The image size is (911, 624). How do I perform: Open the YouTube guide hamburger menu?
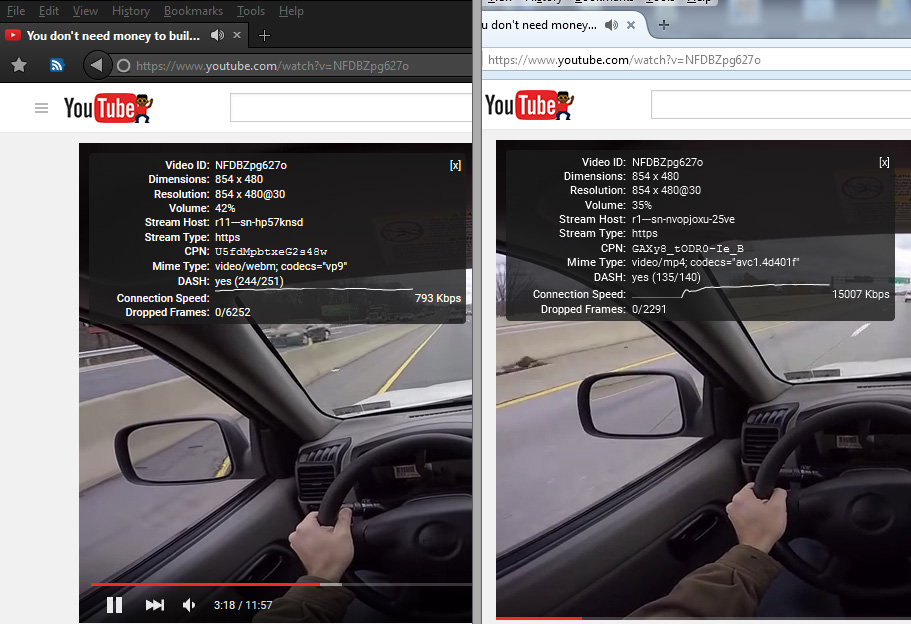point(41,108)
